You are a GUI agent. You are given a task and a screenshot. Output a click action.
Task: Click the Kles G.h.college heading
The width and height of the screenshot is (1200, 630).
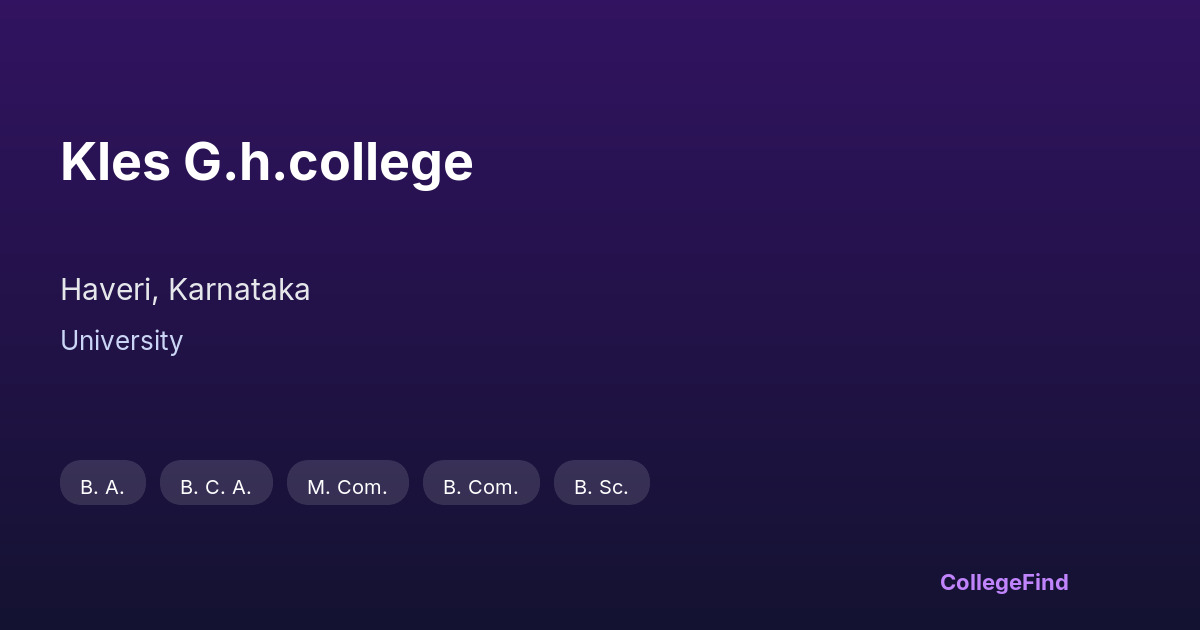pyautogui.click(x=266, y=162)
